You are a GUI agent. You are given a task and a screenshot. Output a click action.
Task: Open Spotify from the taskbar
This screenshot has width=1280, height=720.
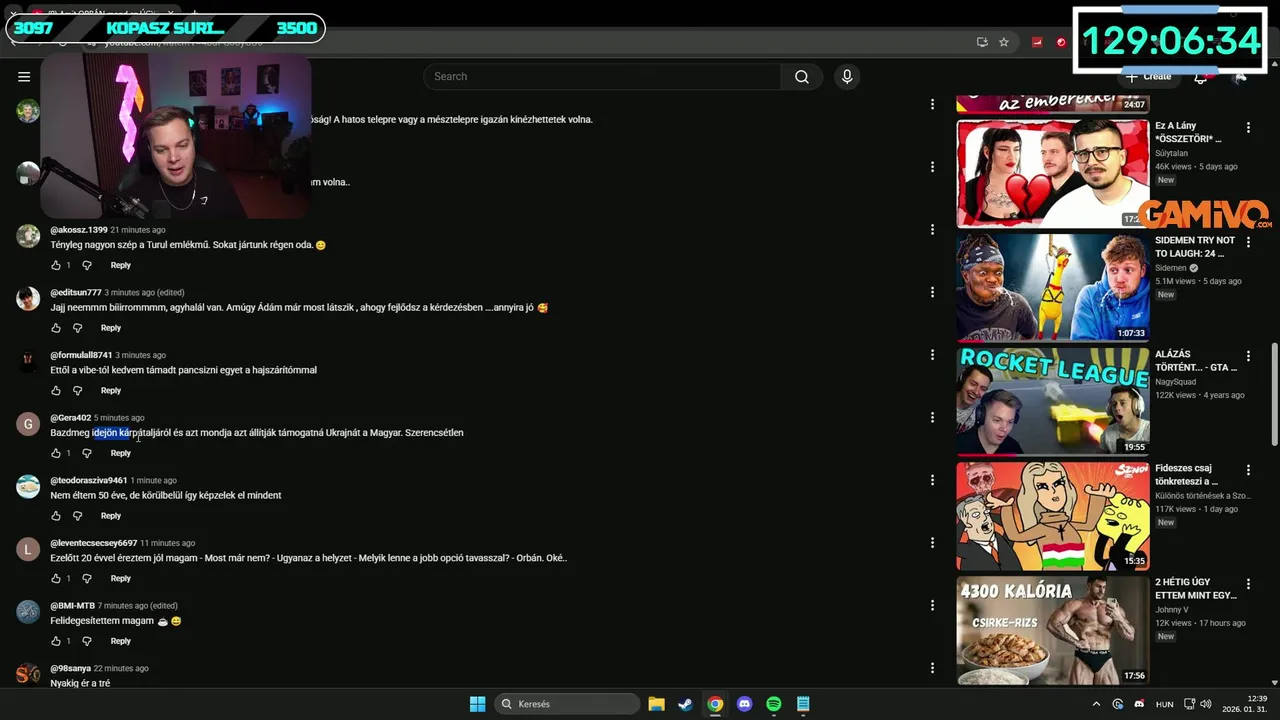coord(773,704)
